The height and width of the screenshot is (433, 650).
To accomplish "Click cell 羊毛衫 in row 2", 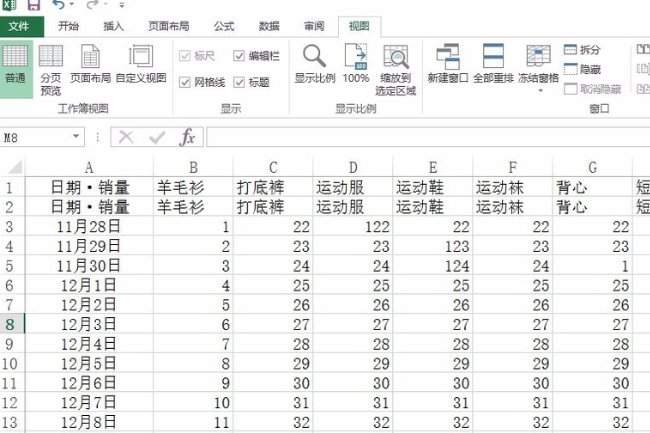I will (193, 207).
